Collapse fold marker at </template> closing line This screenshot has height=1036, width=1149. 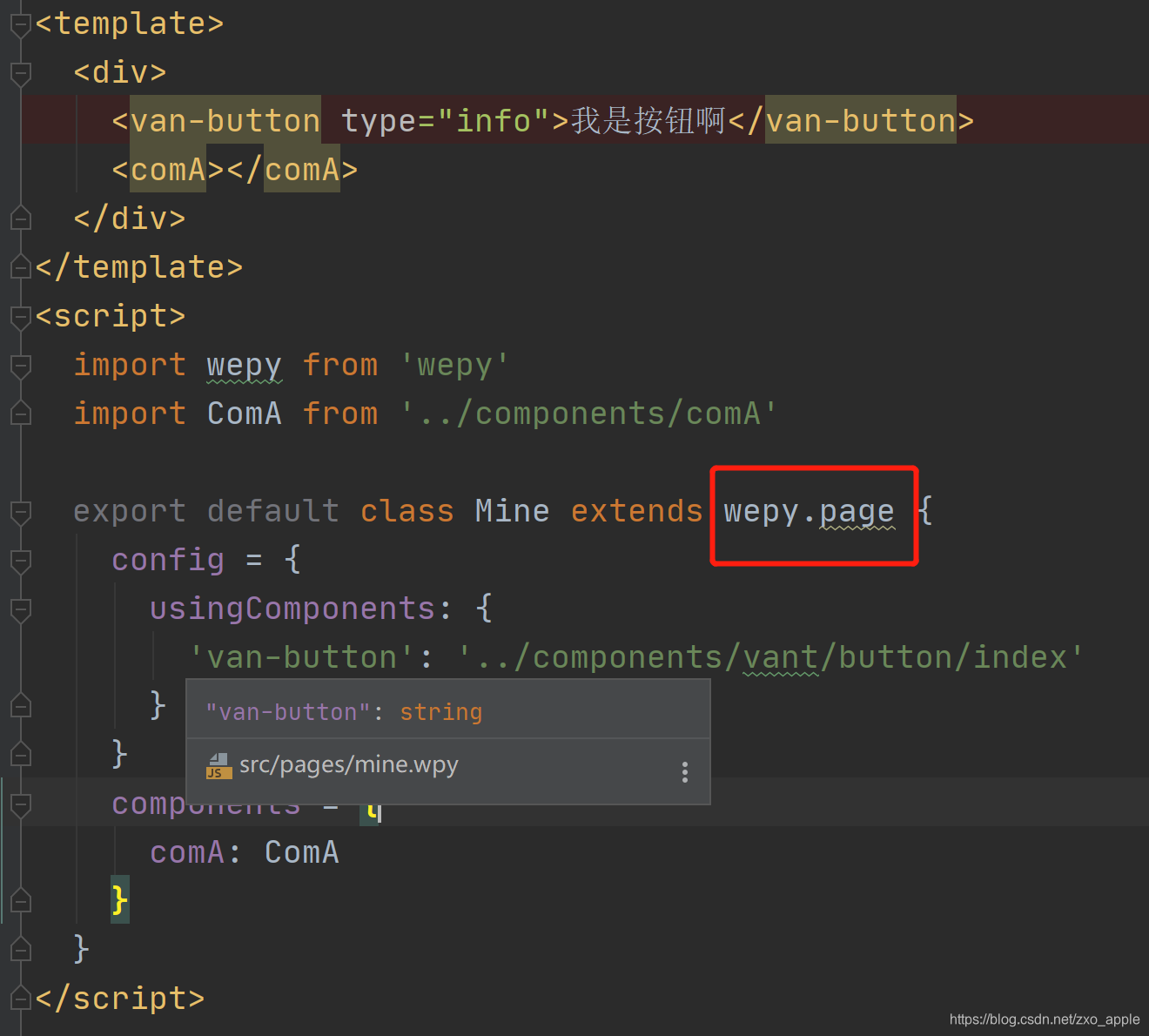(21, 267)
